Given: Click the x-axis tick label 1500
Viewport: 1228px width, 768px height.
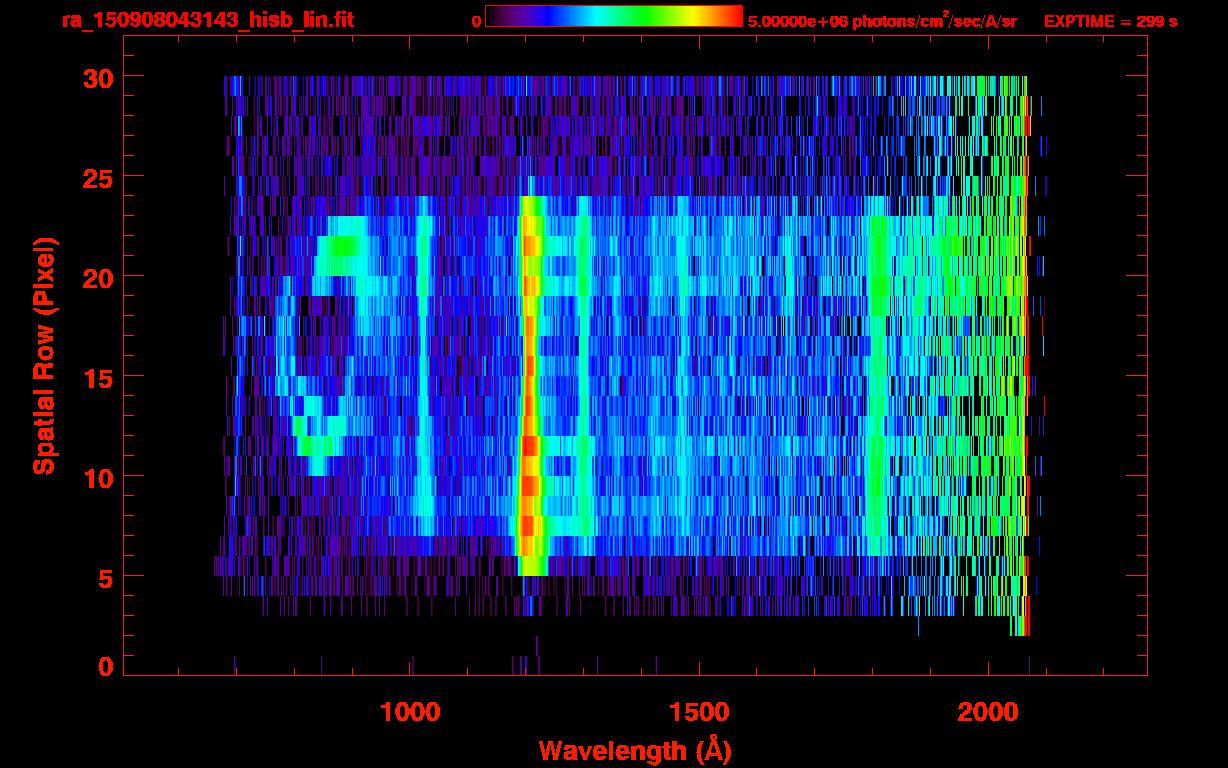Looking at the screenshot, I should coord(699,712).
